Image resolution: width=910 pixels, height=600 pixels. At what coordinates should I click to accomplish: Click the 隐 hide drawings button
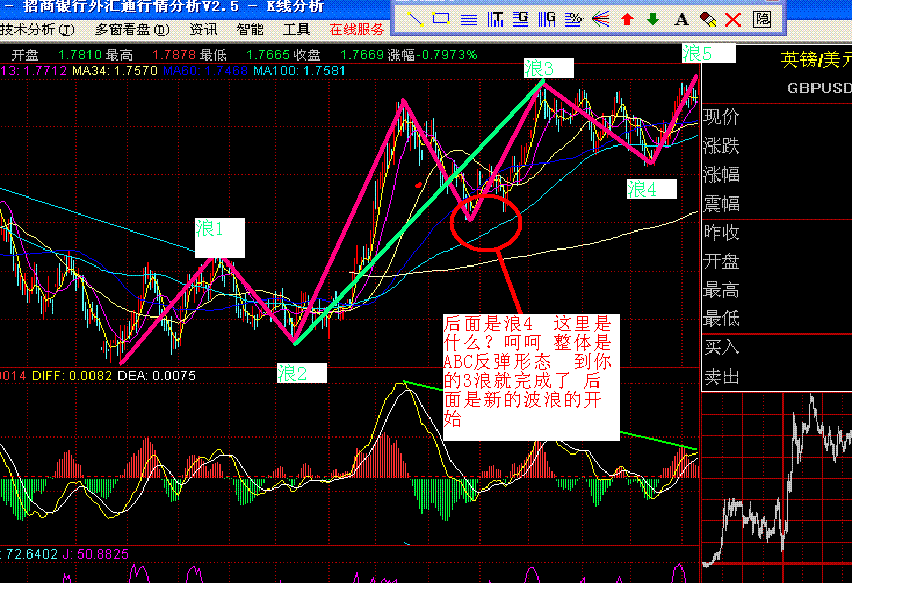point(762,19)
